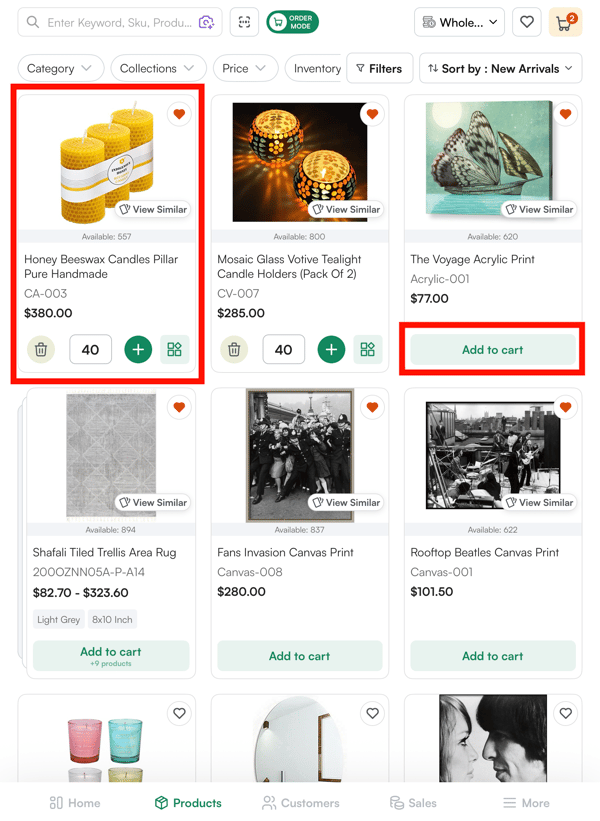Click View Similar on the Shafali rug
The height and width of the screenshot is (821, 600).
point(152,502)
